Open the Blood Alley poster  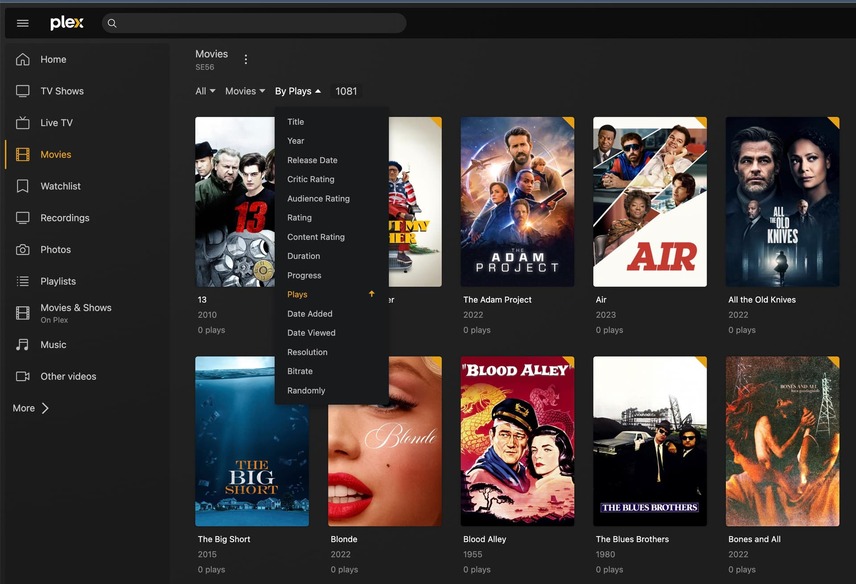click(x=518, y=441)
